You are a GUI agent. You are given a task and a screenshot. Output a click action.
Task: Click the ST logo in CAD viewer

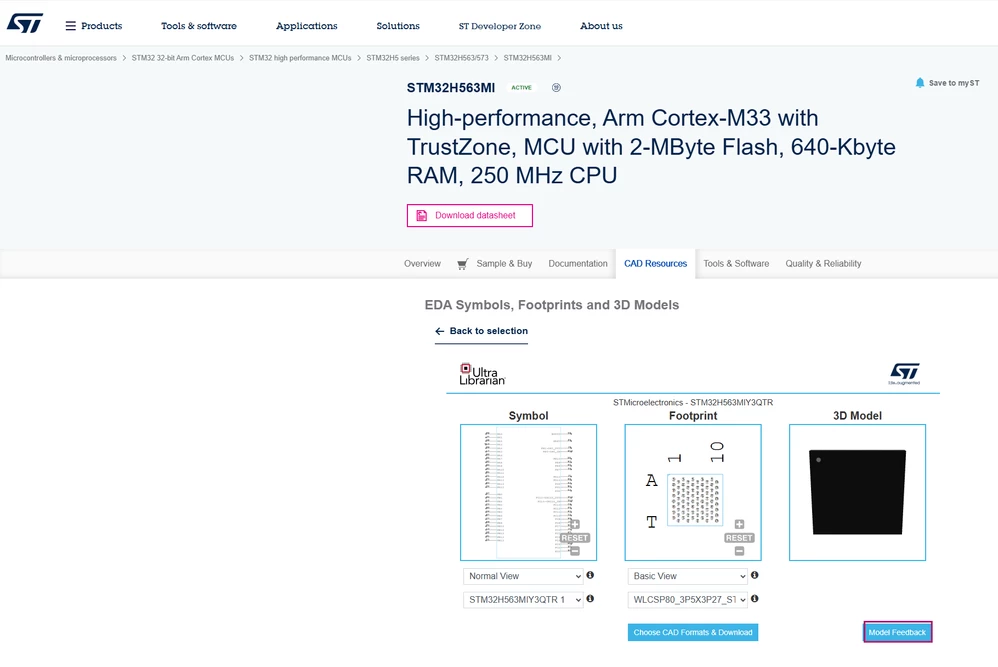[x=904, y=373]
